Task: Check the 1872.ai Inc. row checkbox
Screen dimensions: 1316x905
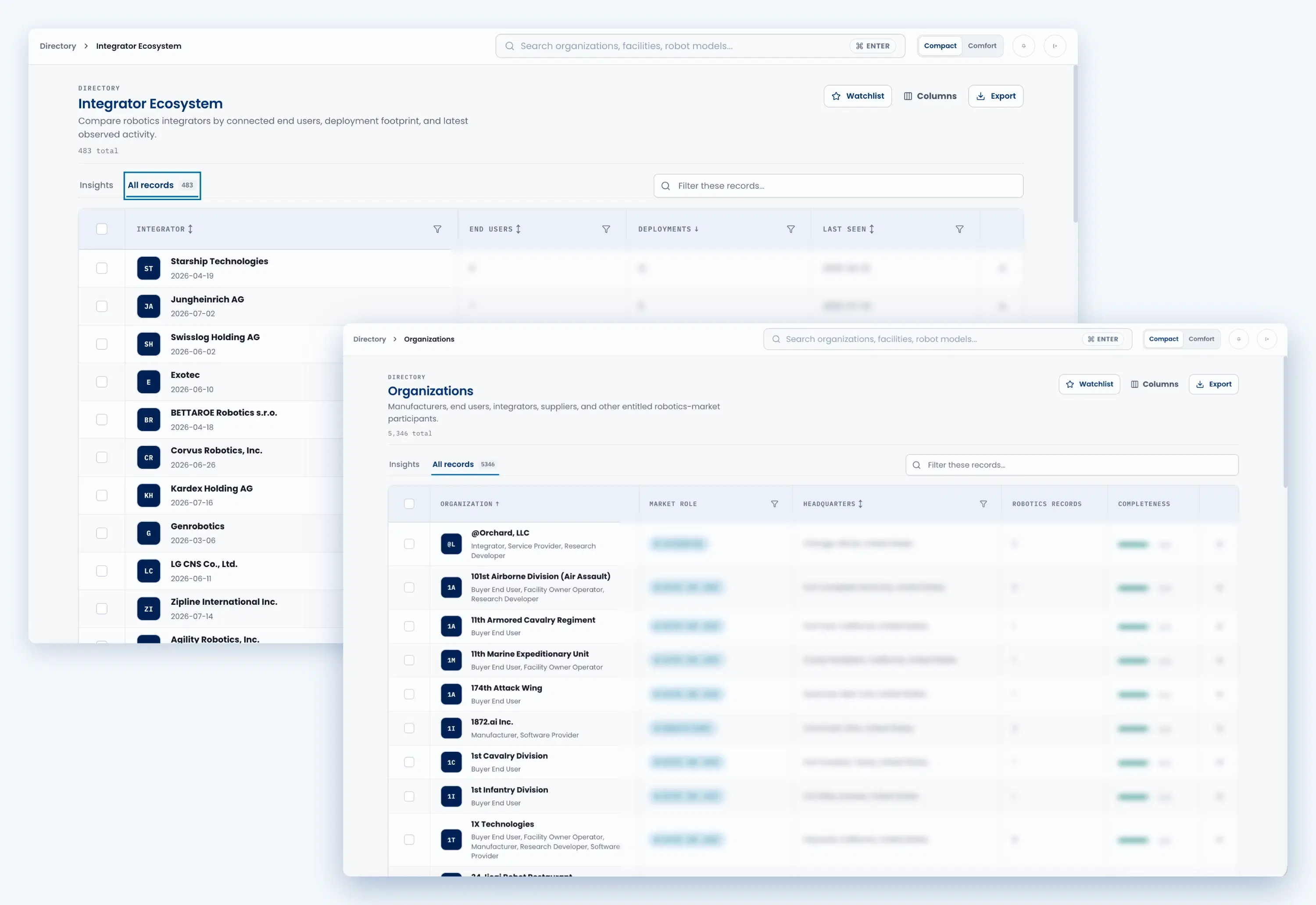Action: (409, 728)
